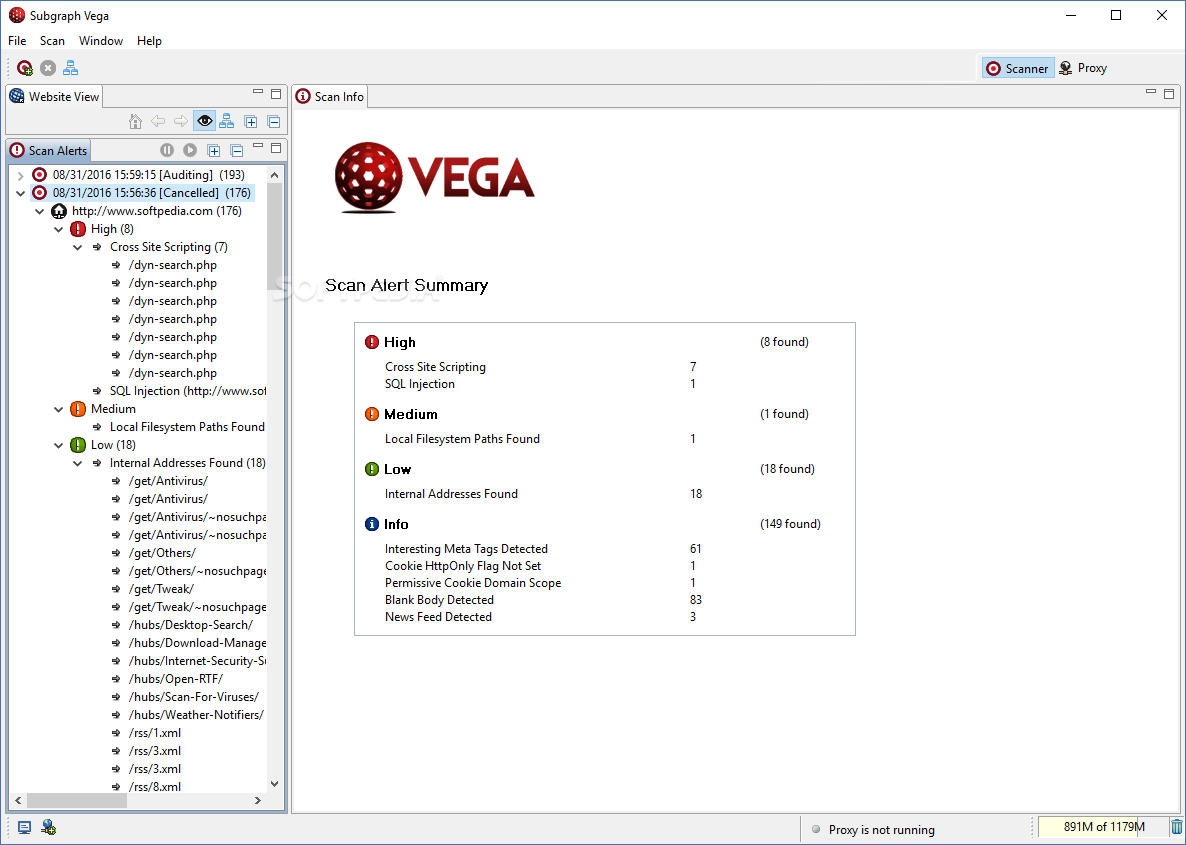The height and width of the screenshot is (845, 1186).
Task: Click the network tree toolbar icon
Action: [x=70, y=68]
